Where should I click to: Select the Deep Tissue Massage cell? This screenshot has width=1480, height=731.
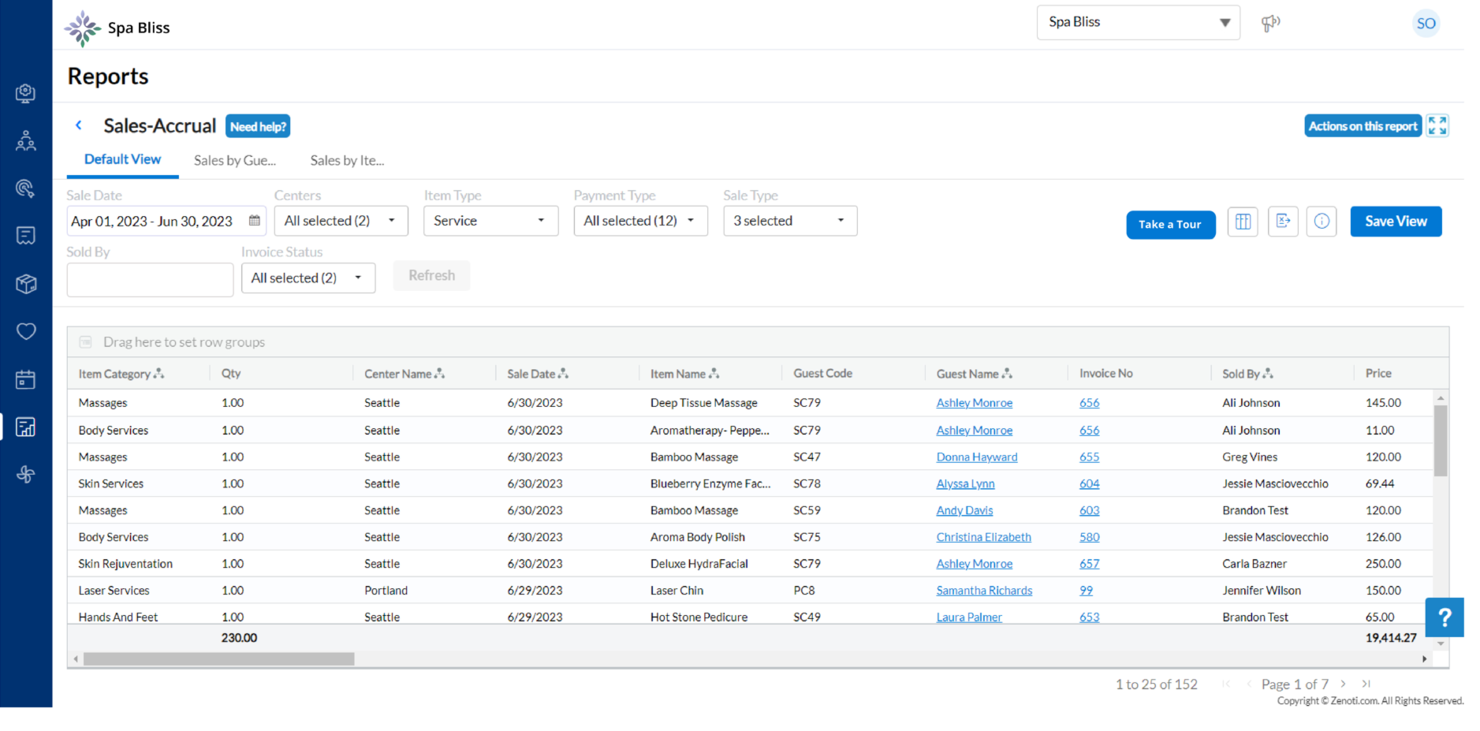704,403
